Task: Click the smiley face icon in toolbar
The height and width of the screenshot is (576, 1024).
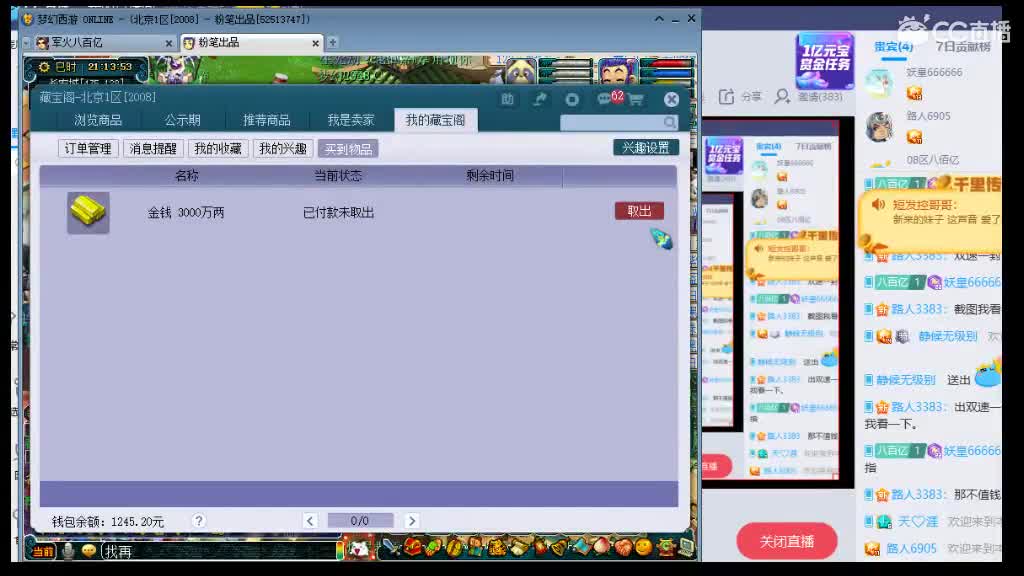Action: (643, 547)
